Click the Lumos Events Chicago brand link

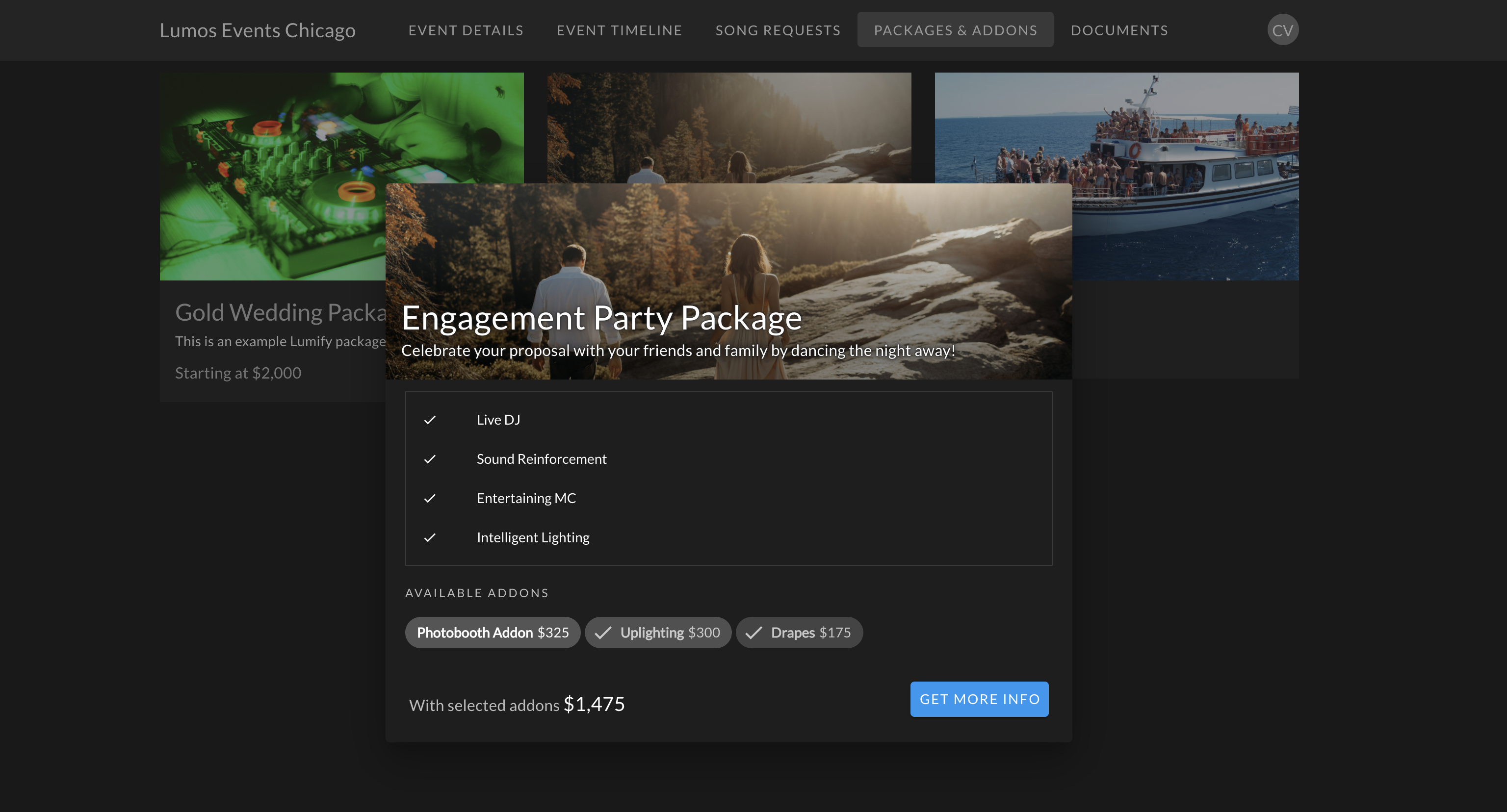(258, 30)
